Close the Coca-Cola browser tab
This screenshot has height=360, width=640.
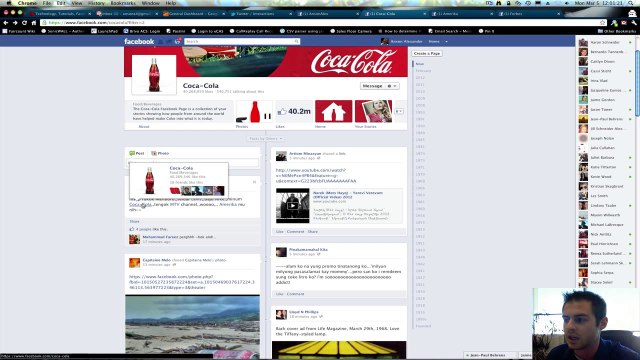[x=424, y=14]
